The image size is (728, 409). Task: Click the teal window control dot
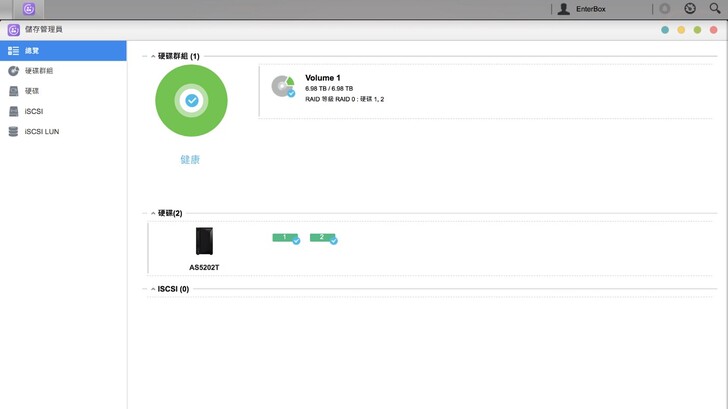click(665, 30)
